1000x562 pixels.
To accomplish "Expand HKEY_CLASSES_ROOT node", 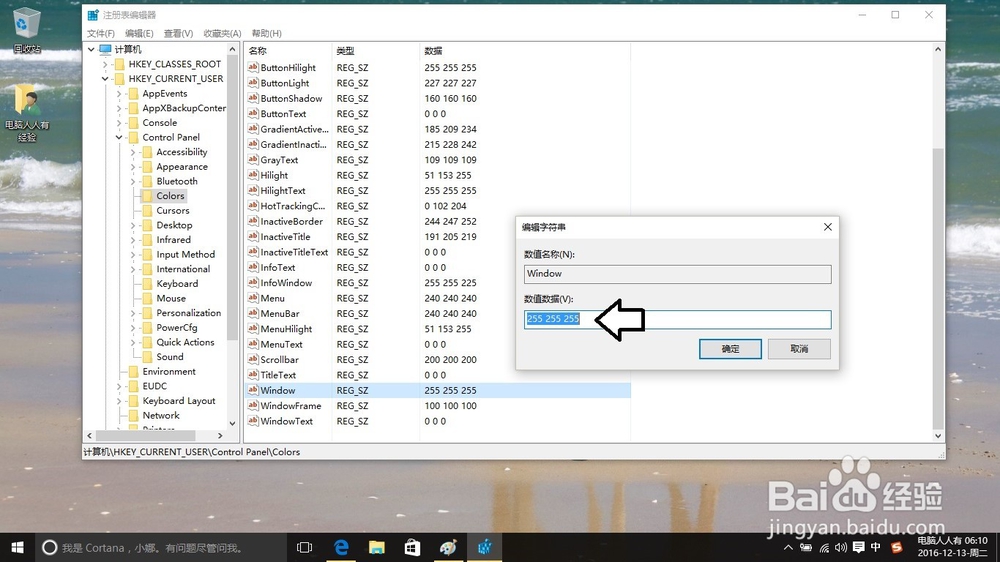I will (x=105, y=64).
